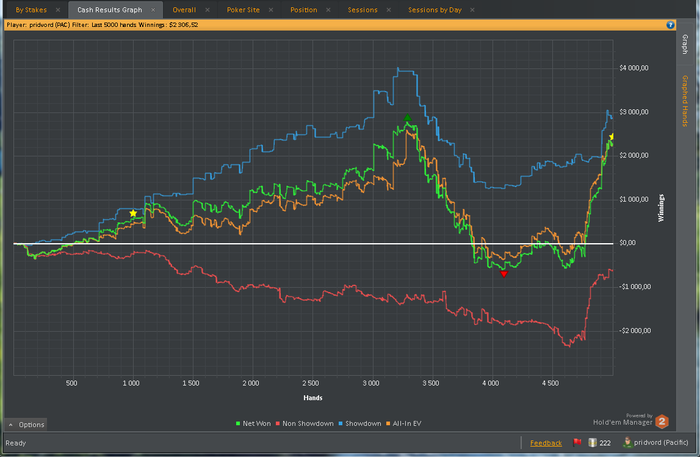Screen dimensions: 700x457
Task: Click the -$2 000,00 axis label
Action: [635, 331]
